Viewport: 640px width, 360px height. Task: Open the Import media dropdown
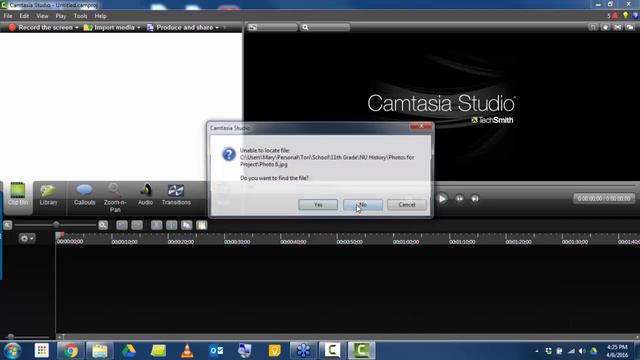[112, 27]
